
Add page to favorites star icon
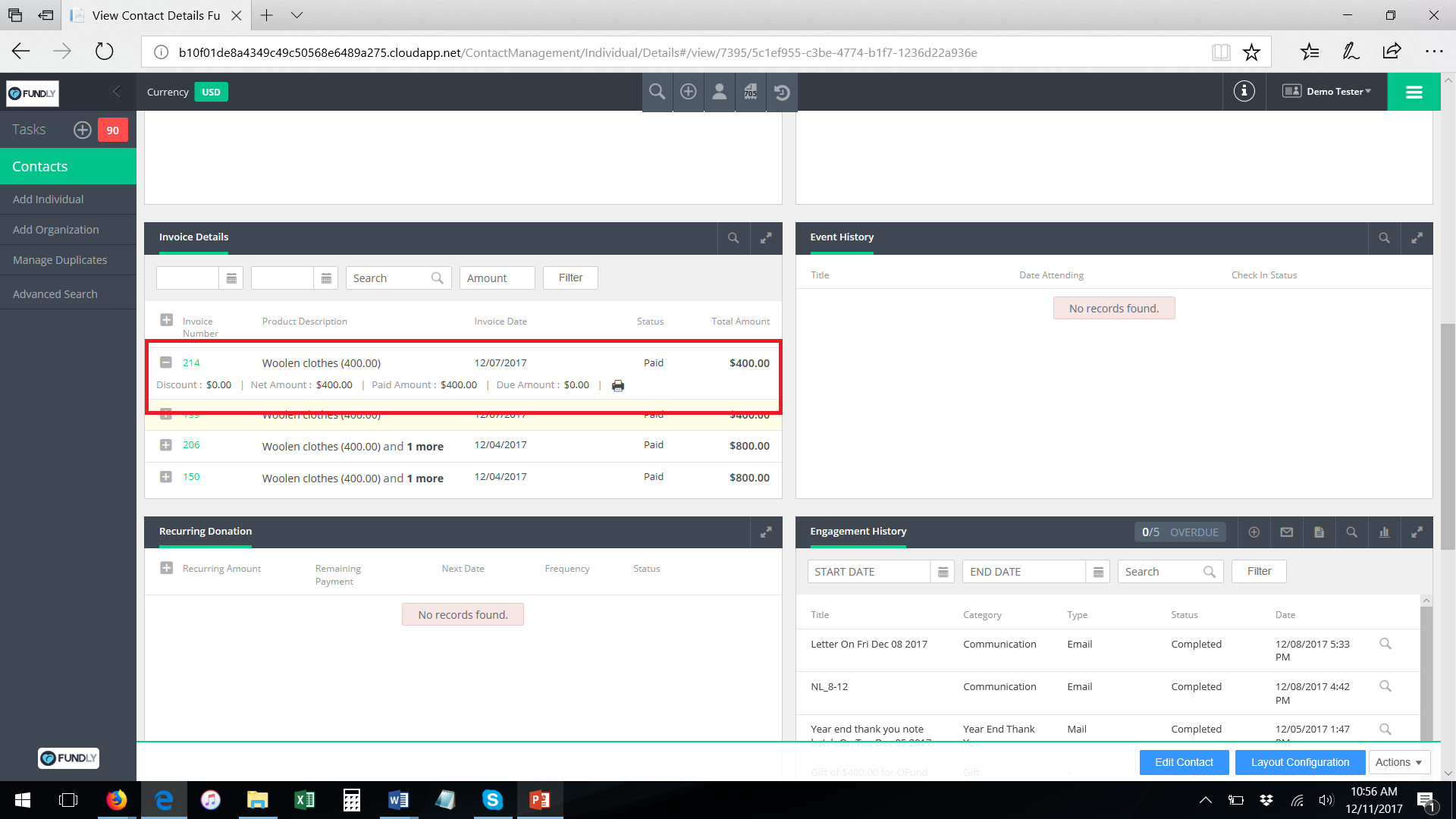[x=1251, y=52]
